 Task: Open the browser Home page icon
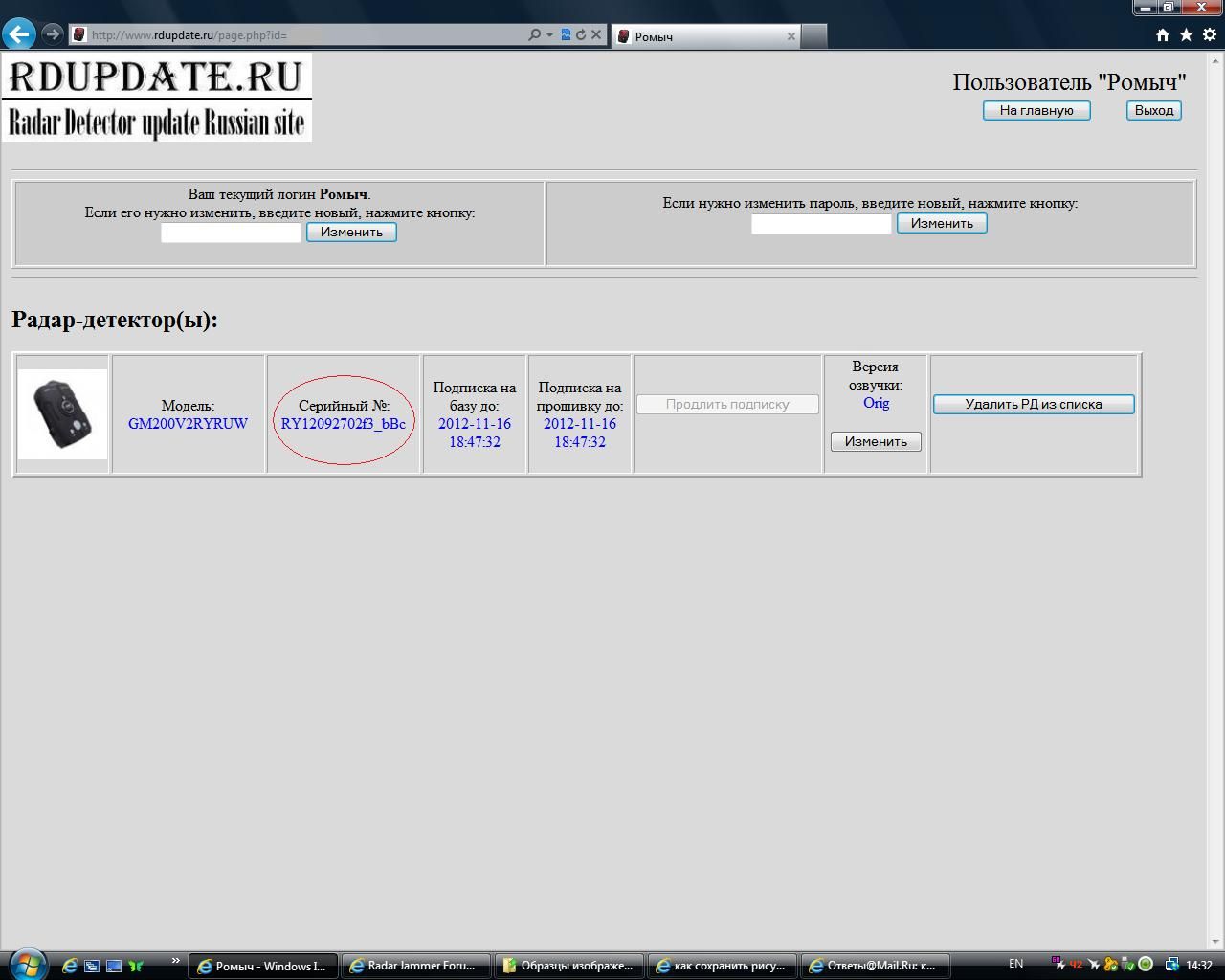[x=1162, y=35]
